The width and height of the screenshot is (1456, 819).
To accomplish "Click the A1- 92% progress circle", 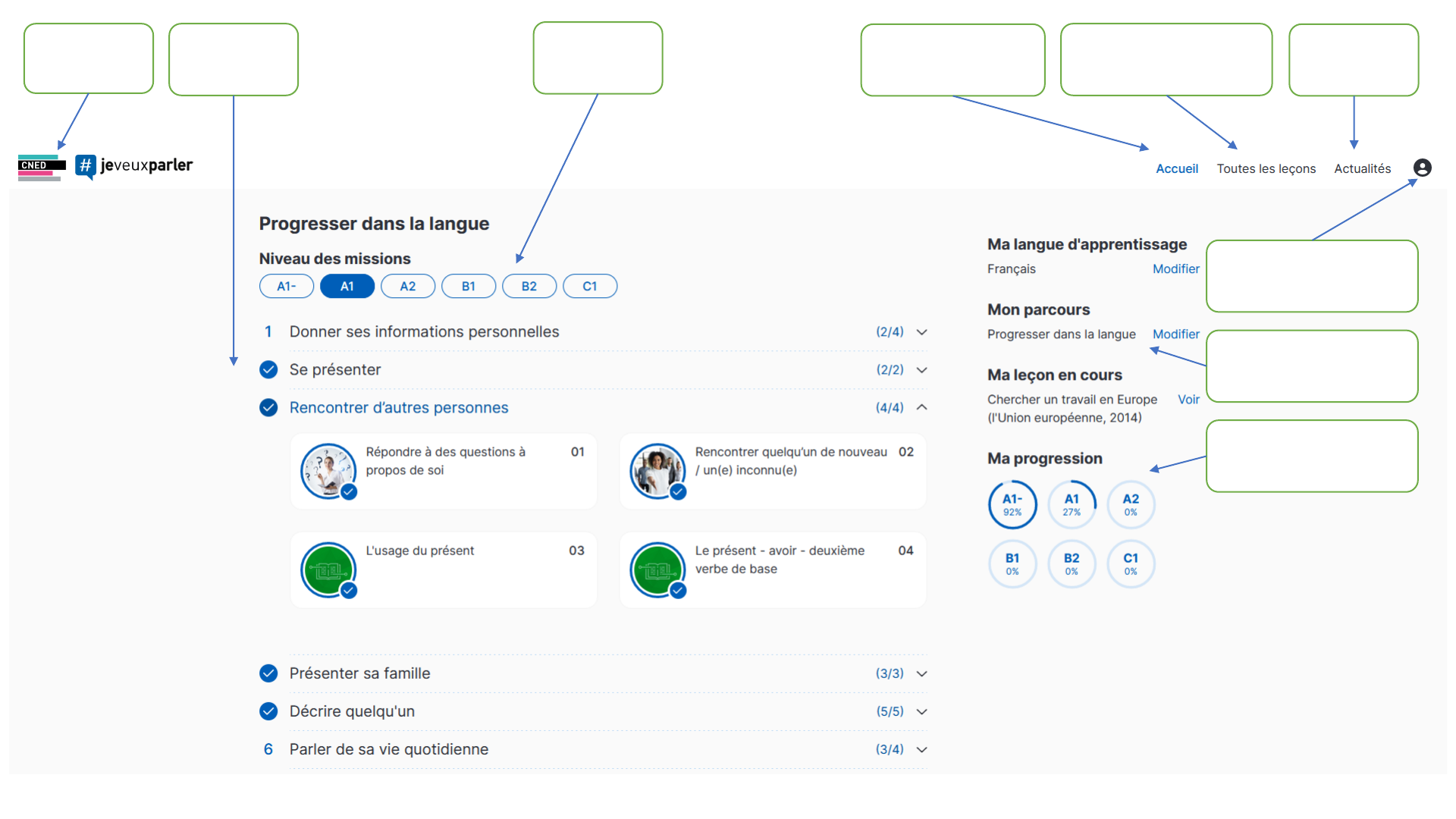I will (1012, 504).
